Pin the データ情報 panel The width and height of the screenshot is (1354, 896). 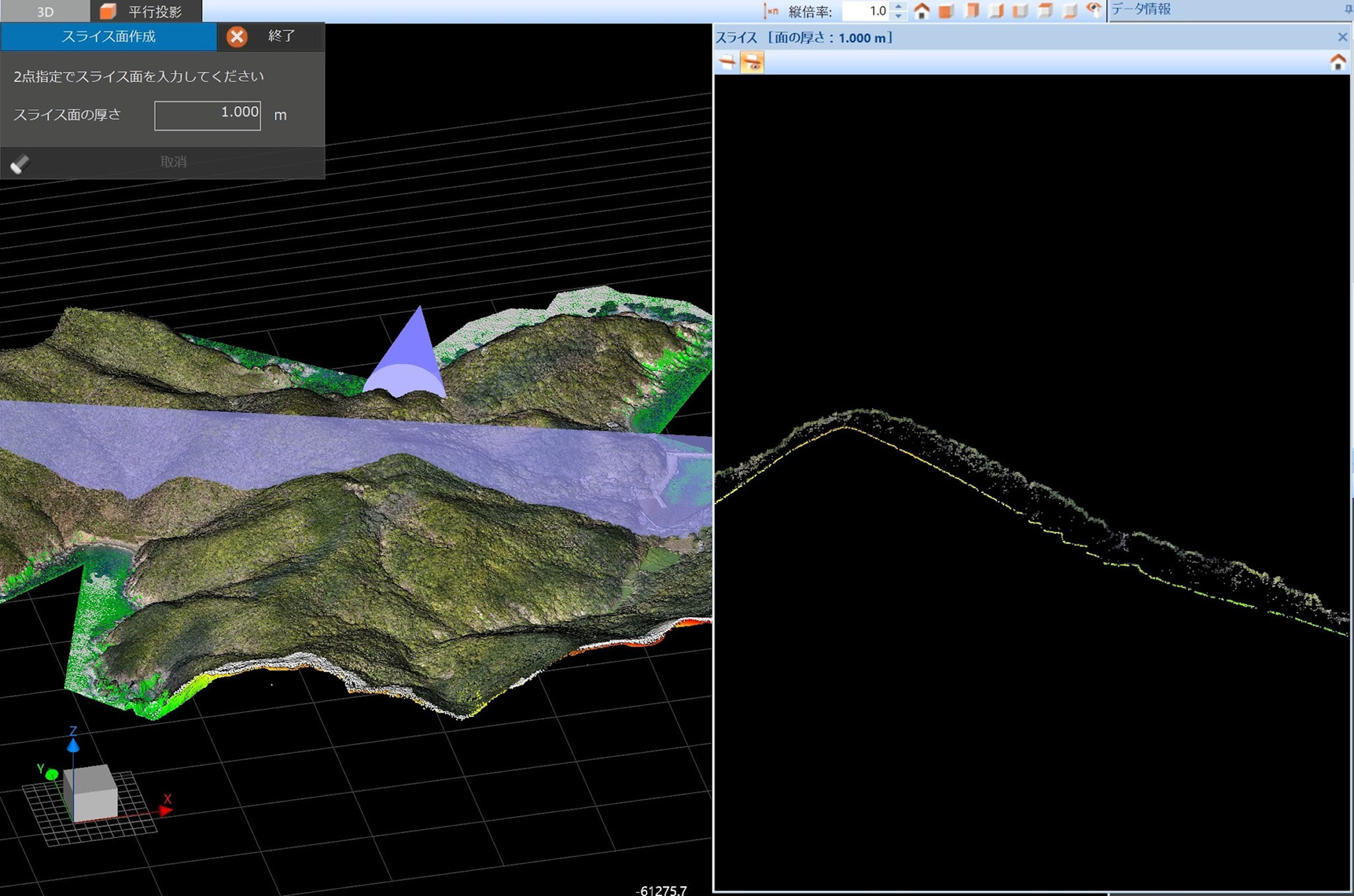(1348, 9)
